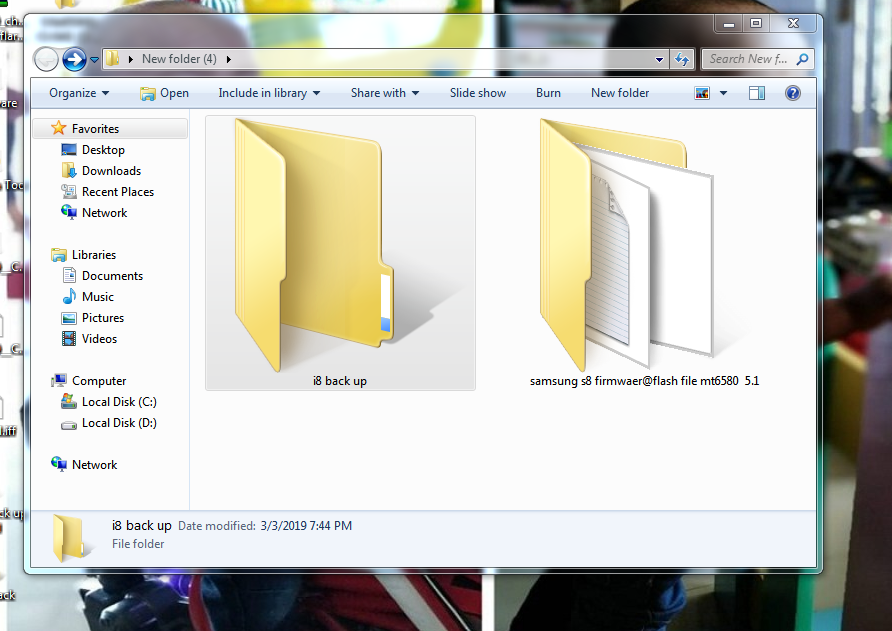Select Libraries in navigation pane
Image resolution: width=892 pixels, height=631 pixels.
pos(94,255)
